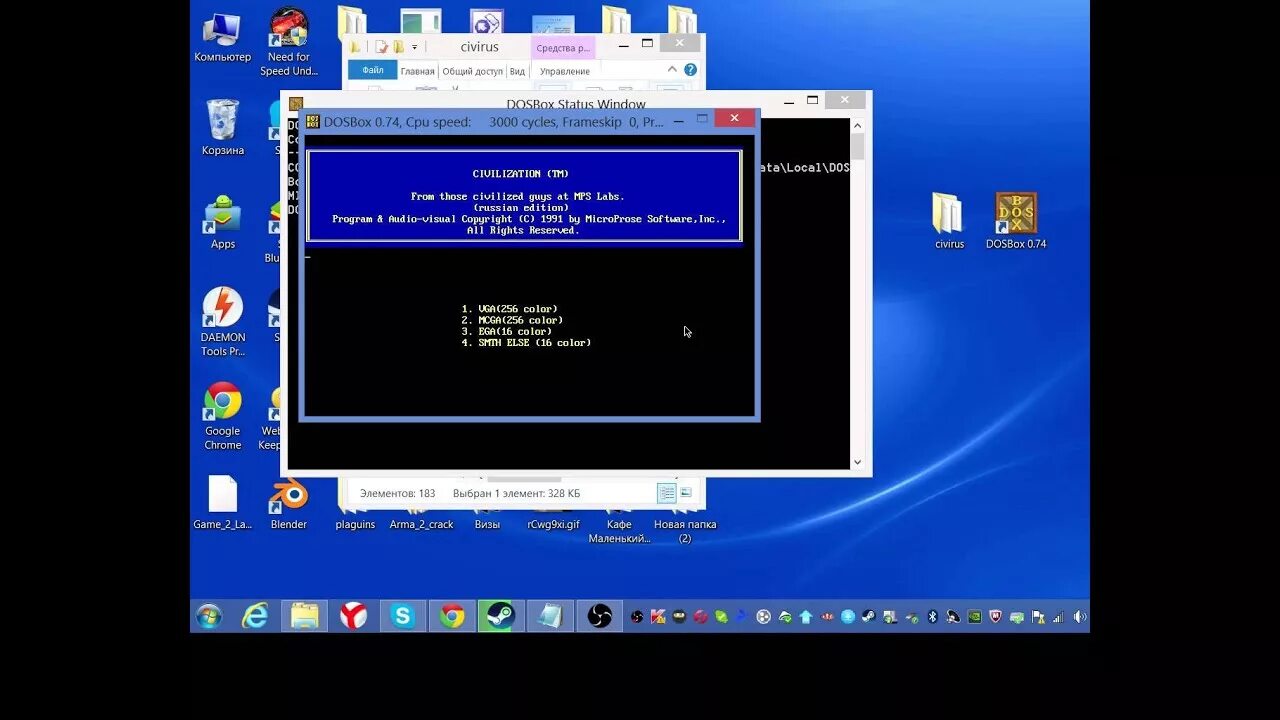Image resolution: width=1280 pixels, height=720 pixels.
Task: Click the '3. EGA(16 color)' option
Action: [x=506, y=331]
